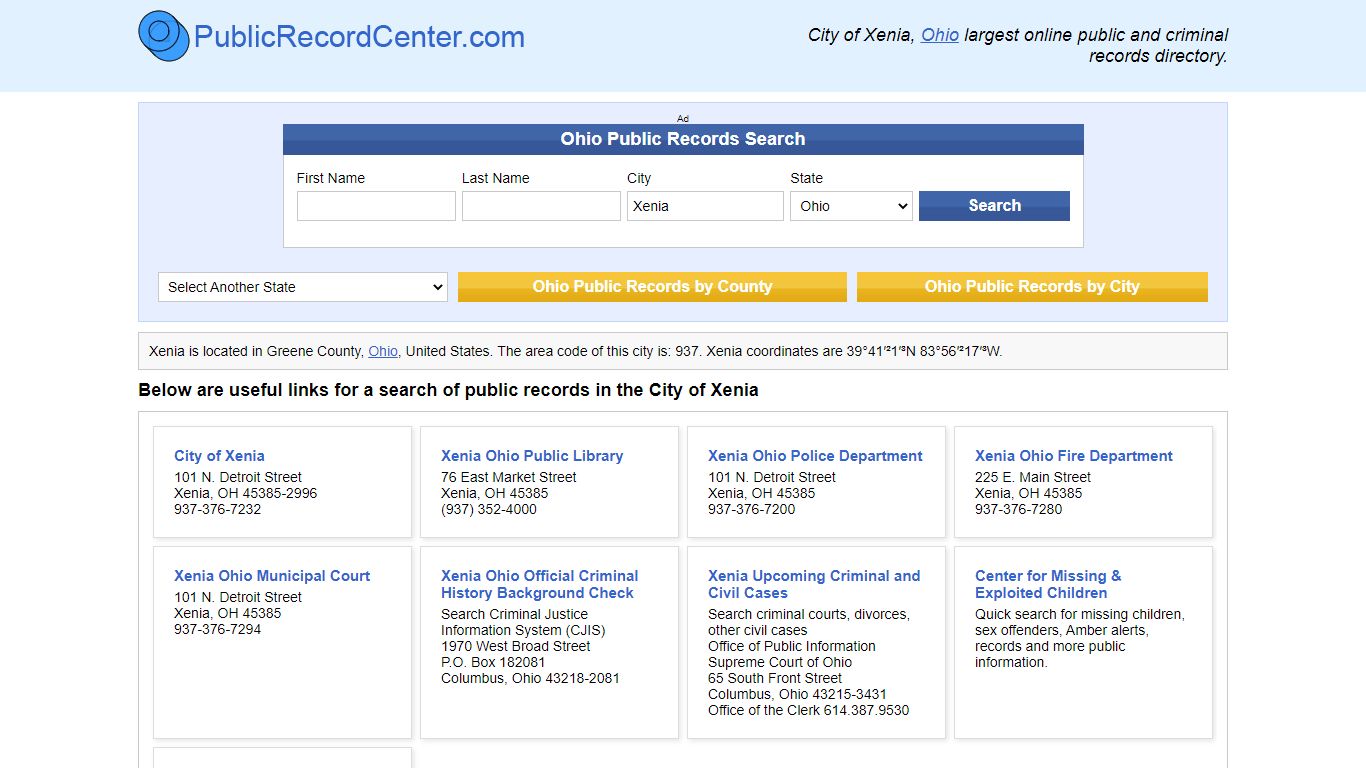Expand the Select Another State dropdown
The width and height of the screenshot is (1366, 768).
[302, 287]
